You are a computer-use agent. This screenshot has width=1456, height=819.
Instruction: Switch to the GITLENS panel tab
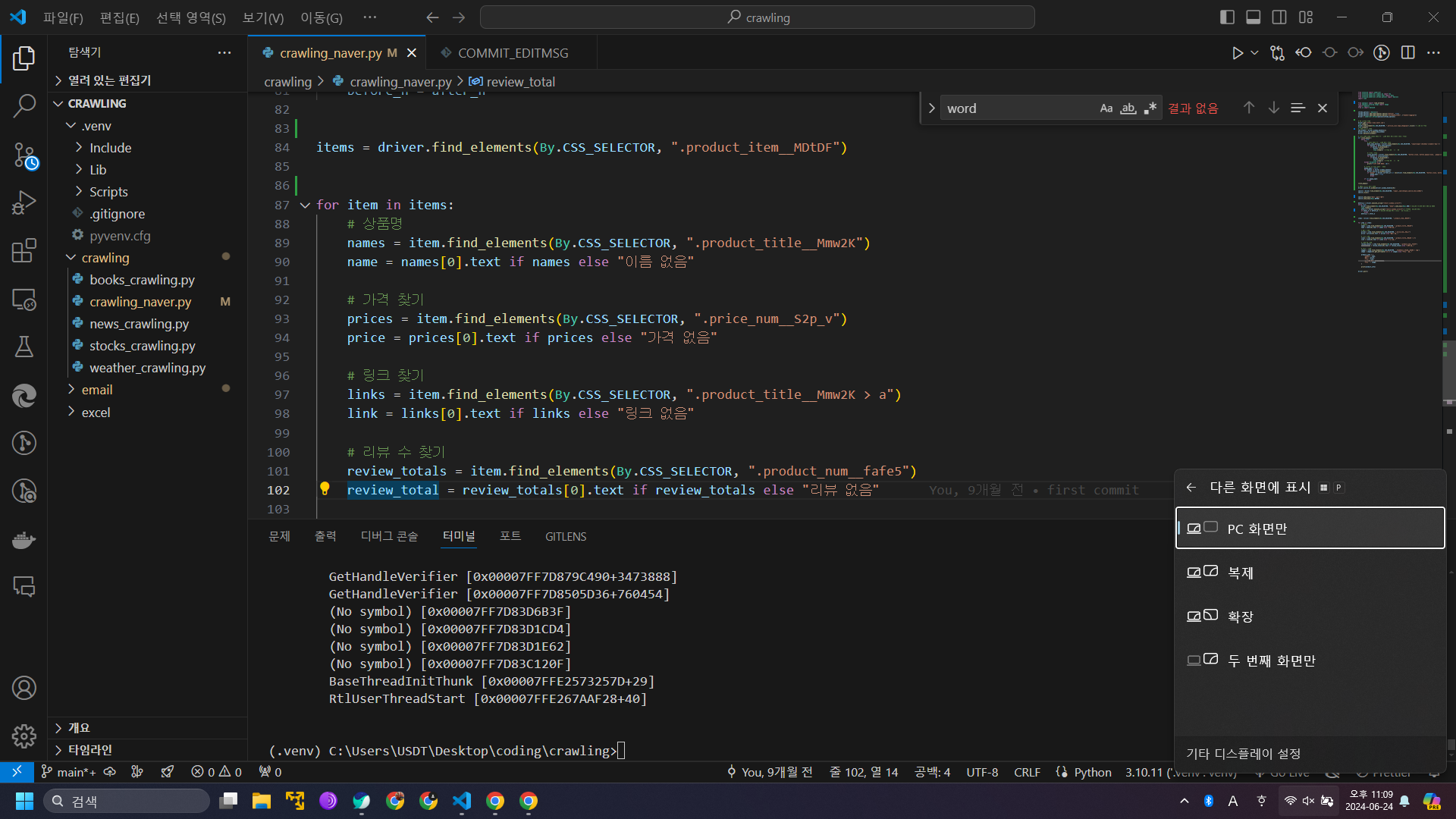point(566,536)
